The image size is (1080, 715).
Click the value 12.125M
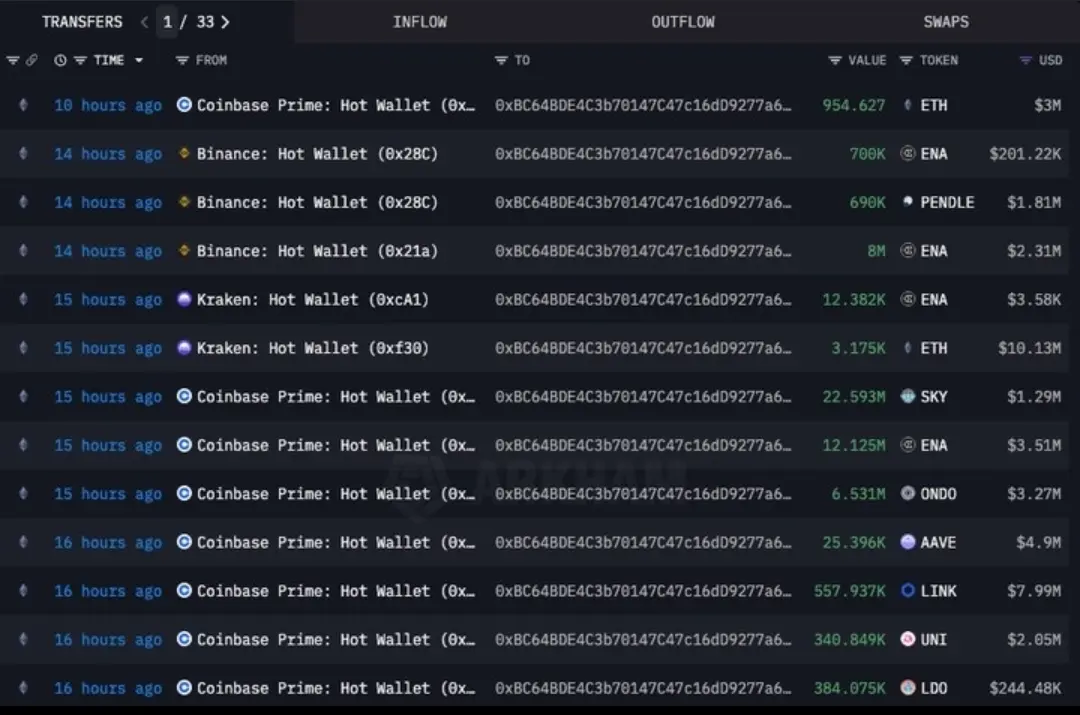[x=853, y=446]
